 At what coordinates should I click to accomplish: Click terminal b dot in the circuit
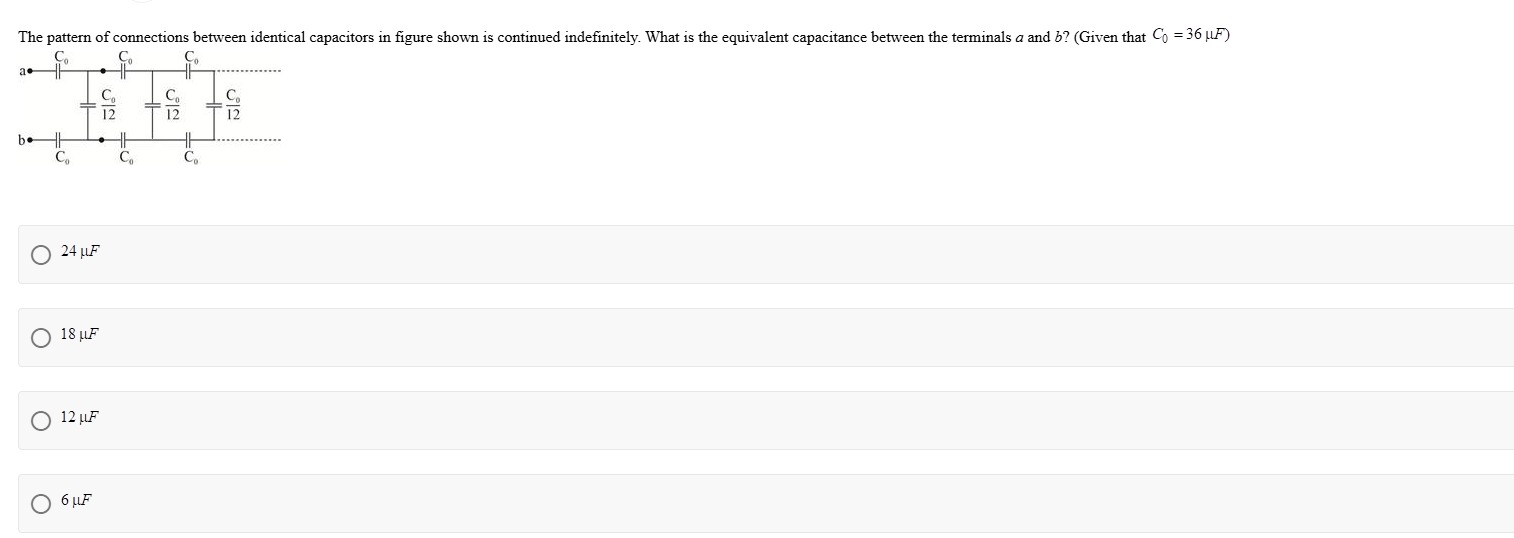click(30, 140)
